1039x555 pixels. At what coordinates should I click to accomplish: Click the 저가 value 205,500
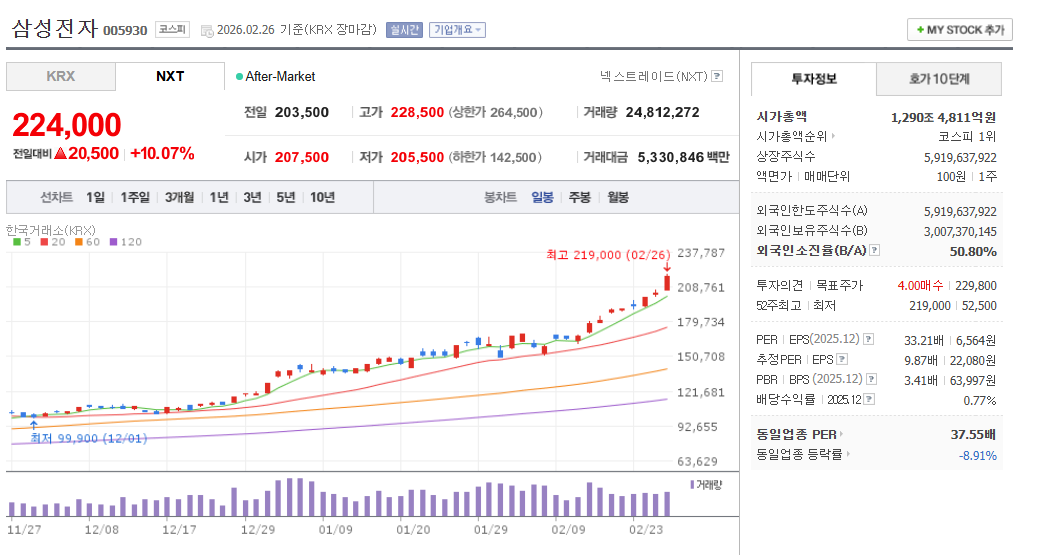[x=417, y=157]
